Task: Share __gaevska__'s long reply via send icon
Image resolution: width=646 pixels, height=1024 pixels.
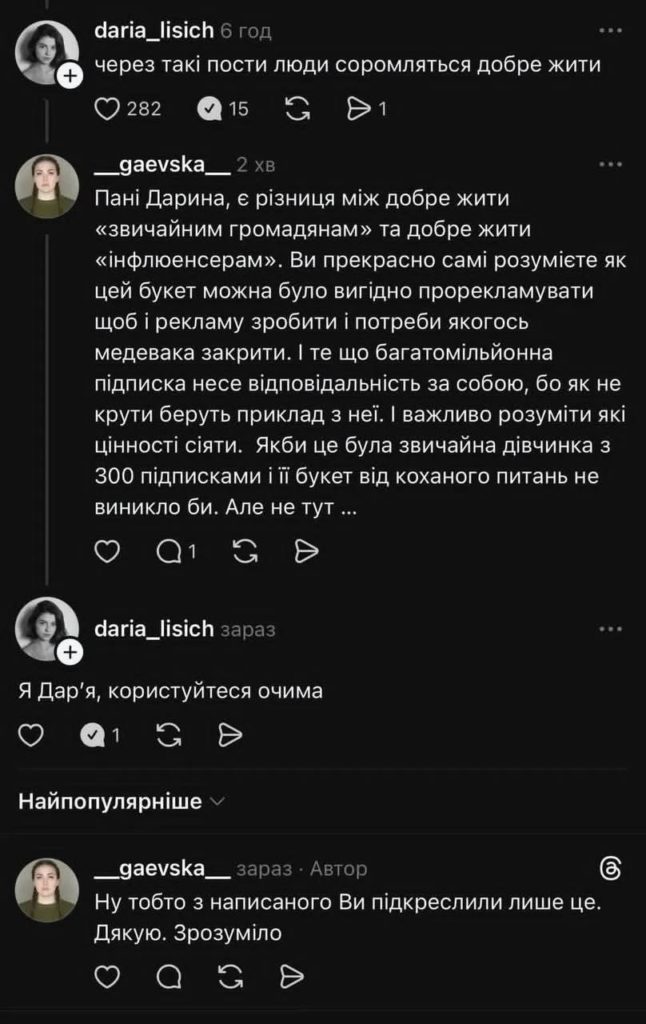Action: tap(307, 550)
